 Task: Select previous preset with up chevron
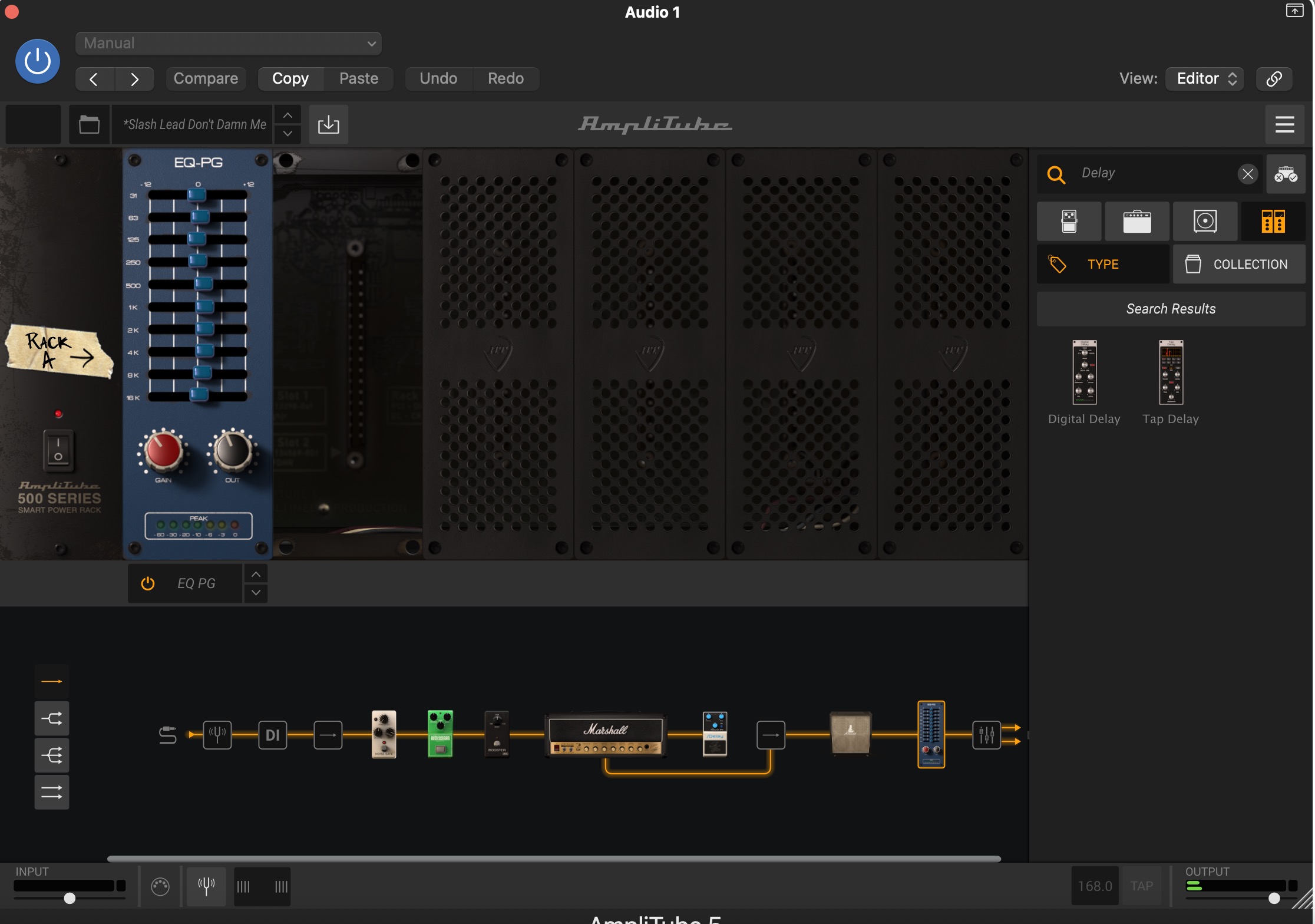click(x=288, y=115)
